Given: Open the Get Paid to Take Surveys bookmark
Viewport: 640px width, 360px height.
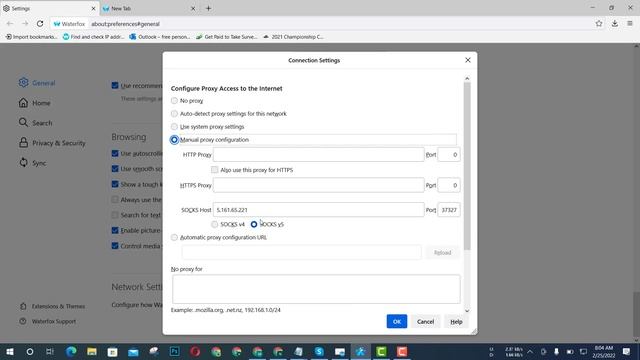Looking at the screenshot, I should [x=227, y=37].
